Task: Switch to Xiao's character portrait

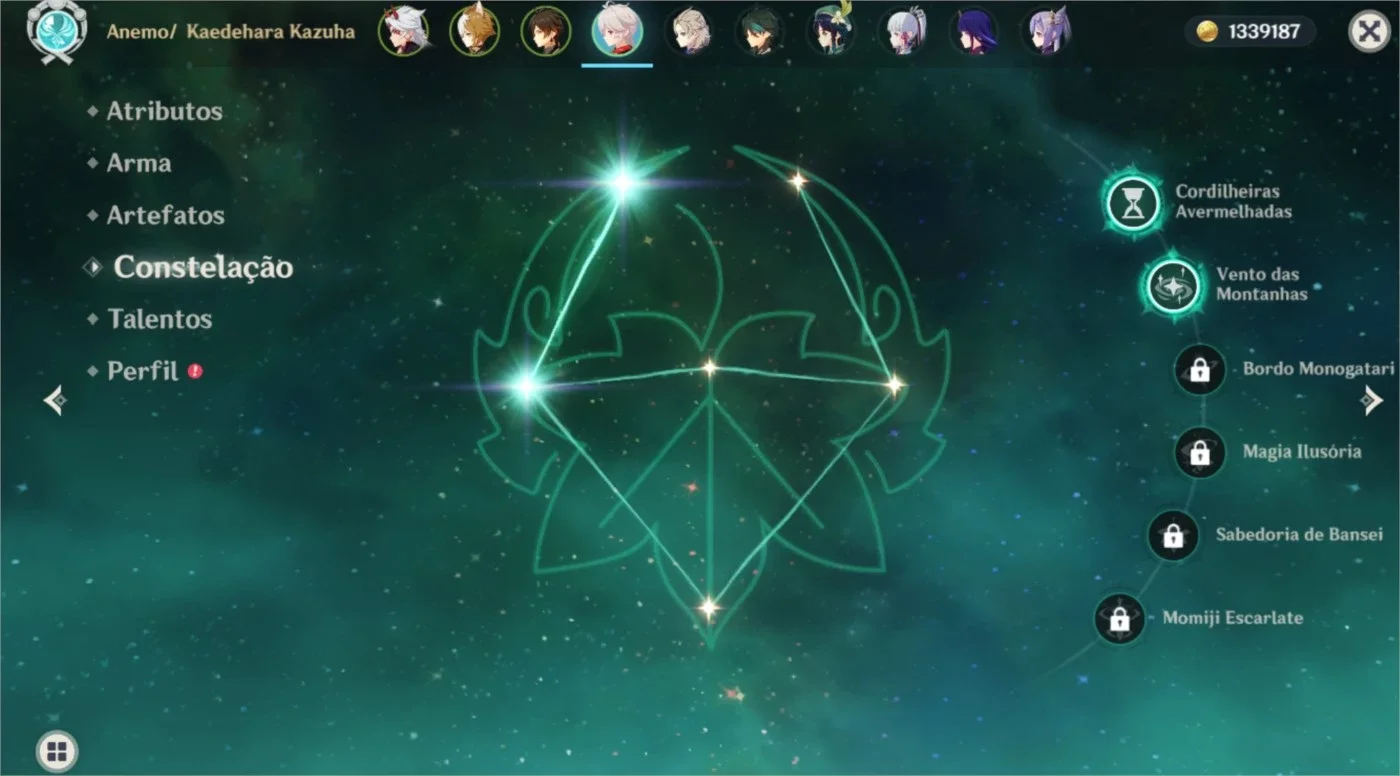Action: tap(760, 31)
